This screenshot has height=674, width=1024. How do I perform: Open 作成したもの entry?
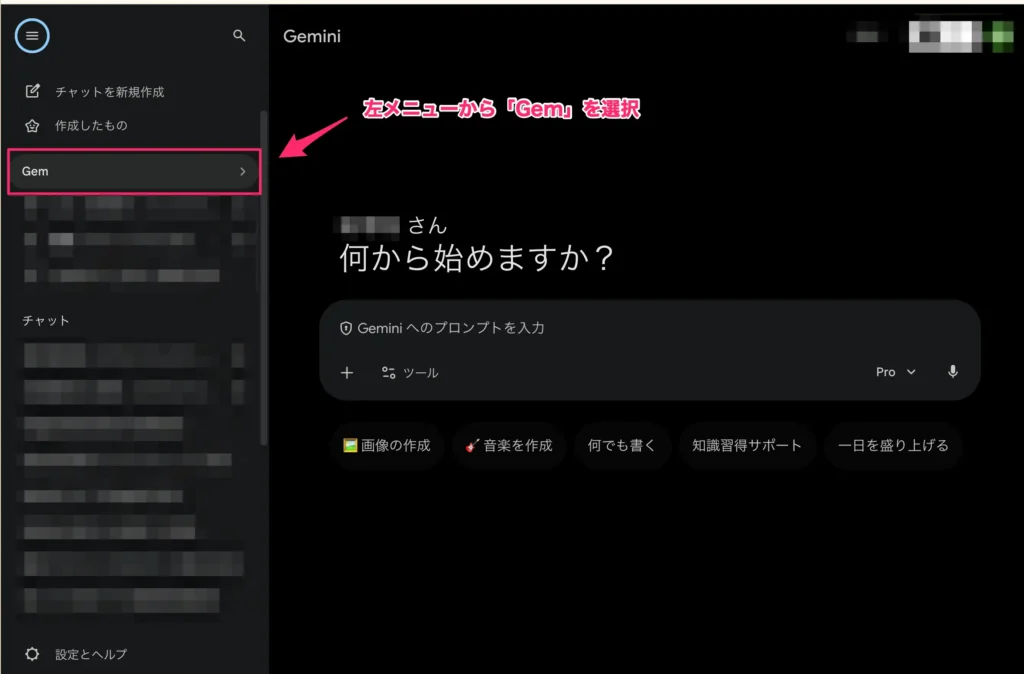tap(91, 125)
